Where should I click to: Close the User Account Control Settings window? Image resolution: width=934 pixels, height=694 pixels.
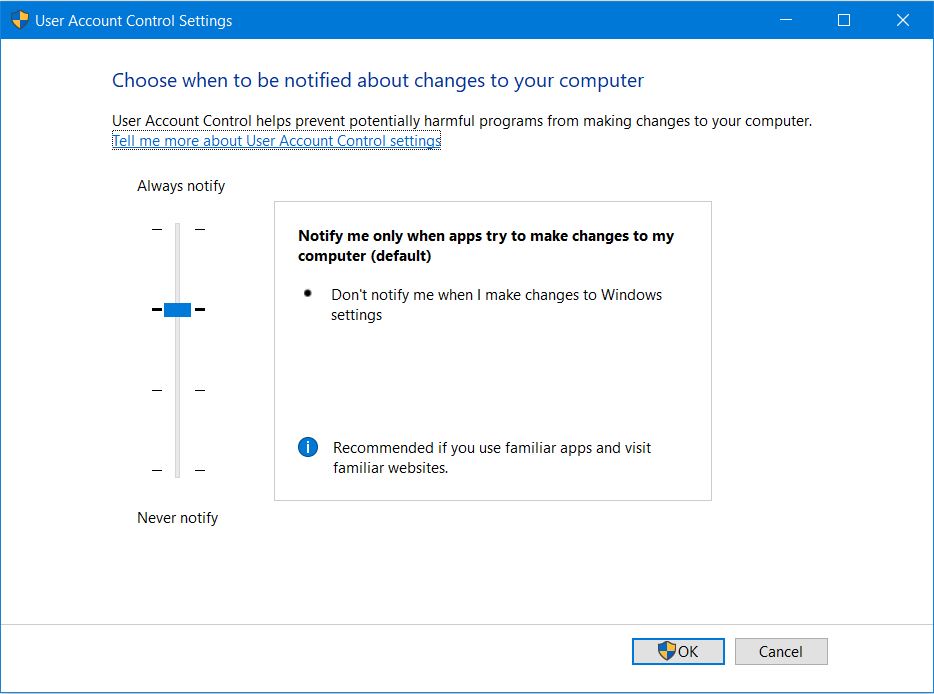[x=902, y=20]
